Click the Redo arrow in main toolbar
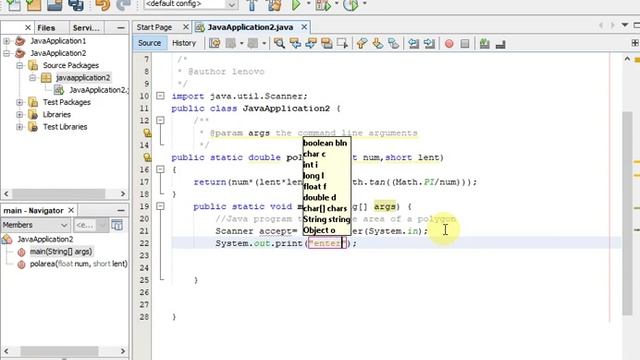 [x=124, y=5]
